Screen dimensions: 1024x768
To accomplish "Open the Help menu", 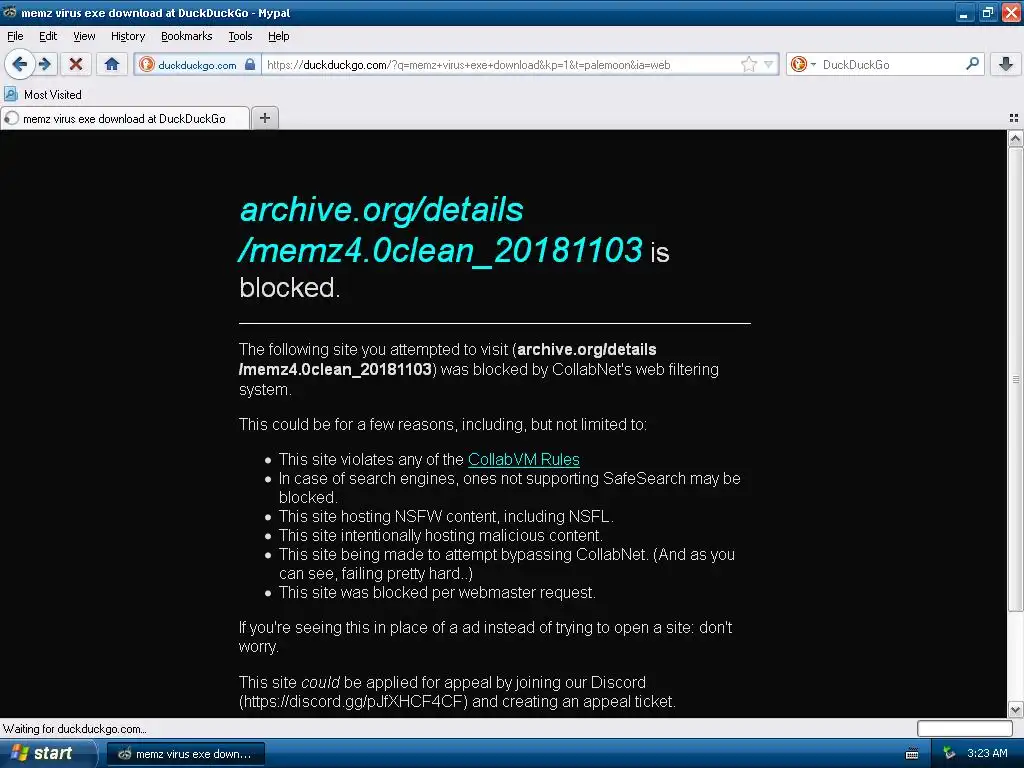I will pos(279,36).
